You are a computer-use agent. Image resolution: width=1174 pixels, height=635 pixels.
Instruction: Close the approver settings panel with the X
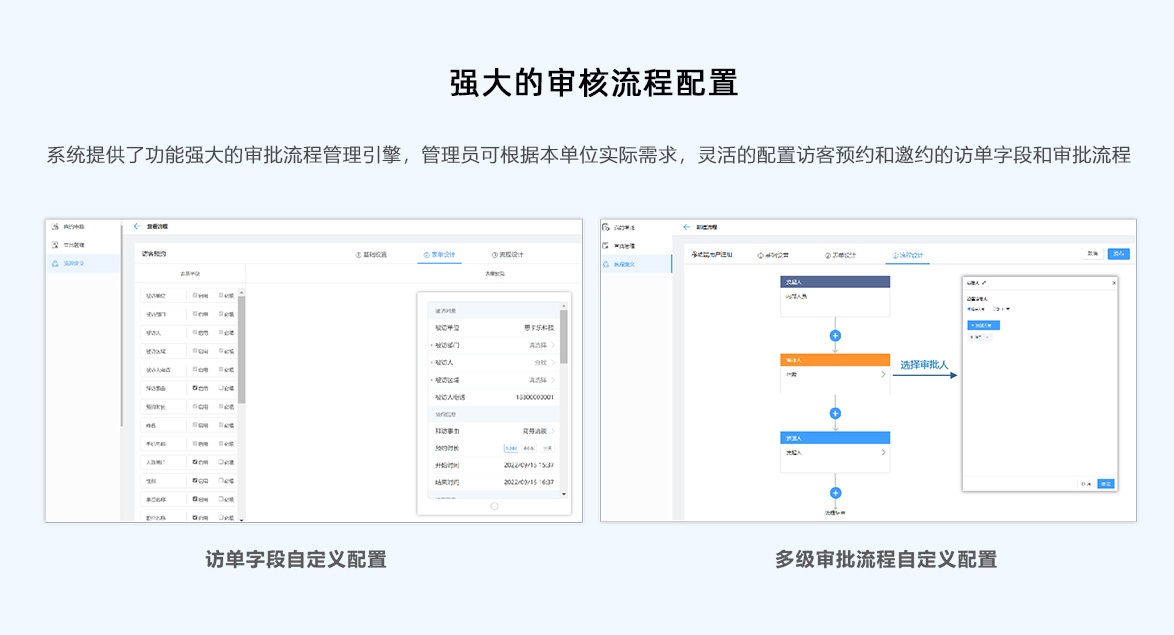[x=1113, y=283]
